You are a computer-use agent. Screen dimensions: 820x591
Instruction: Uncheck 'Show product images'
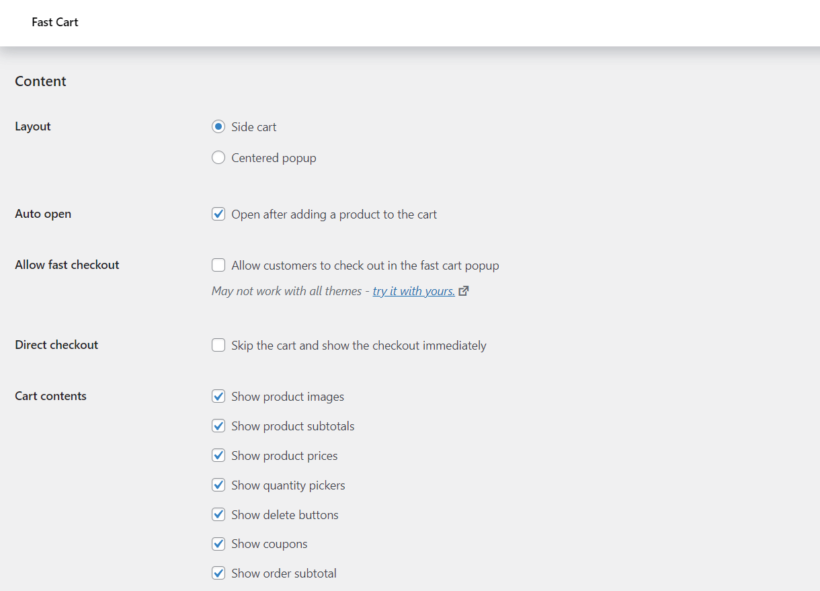point(218,396)
